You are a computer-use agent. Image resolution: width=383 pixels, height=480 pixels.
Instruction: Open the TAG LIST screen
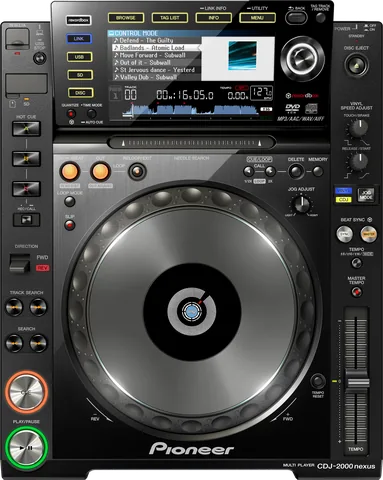[x=170, y=18]
